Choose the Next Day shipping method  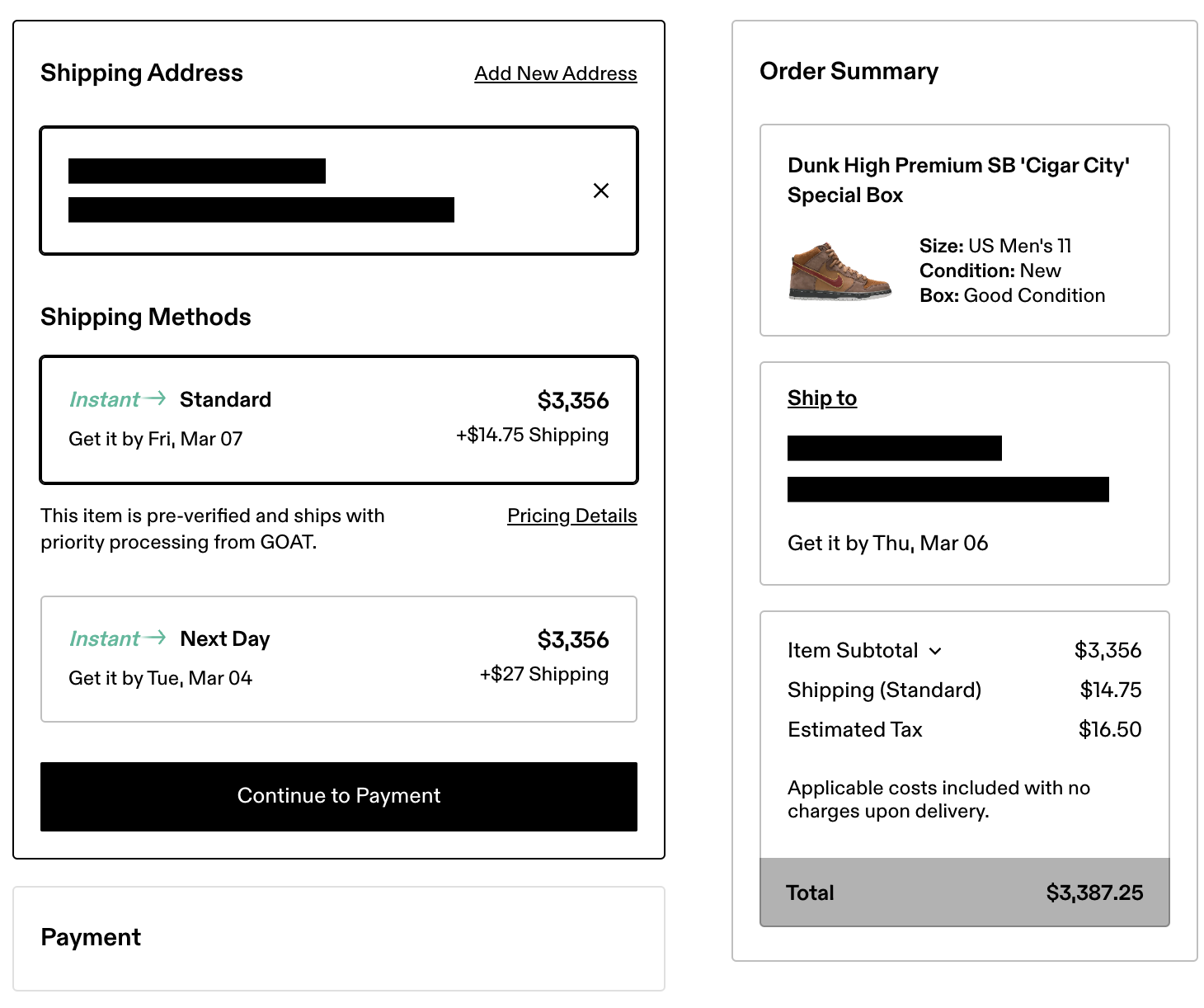(338, 659)
